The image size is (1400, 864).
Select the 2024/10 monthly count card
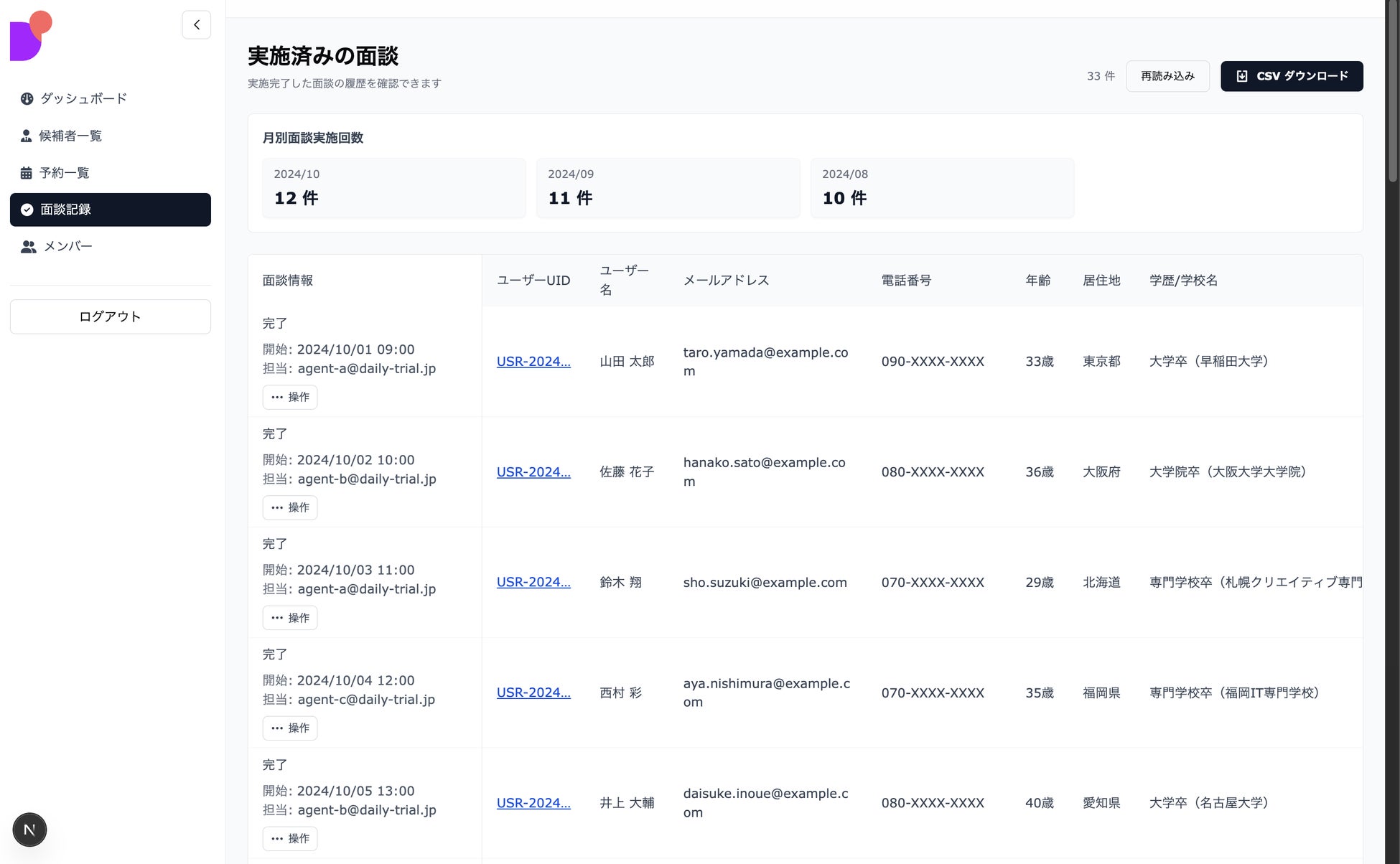[393, 187]
